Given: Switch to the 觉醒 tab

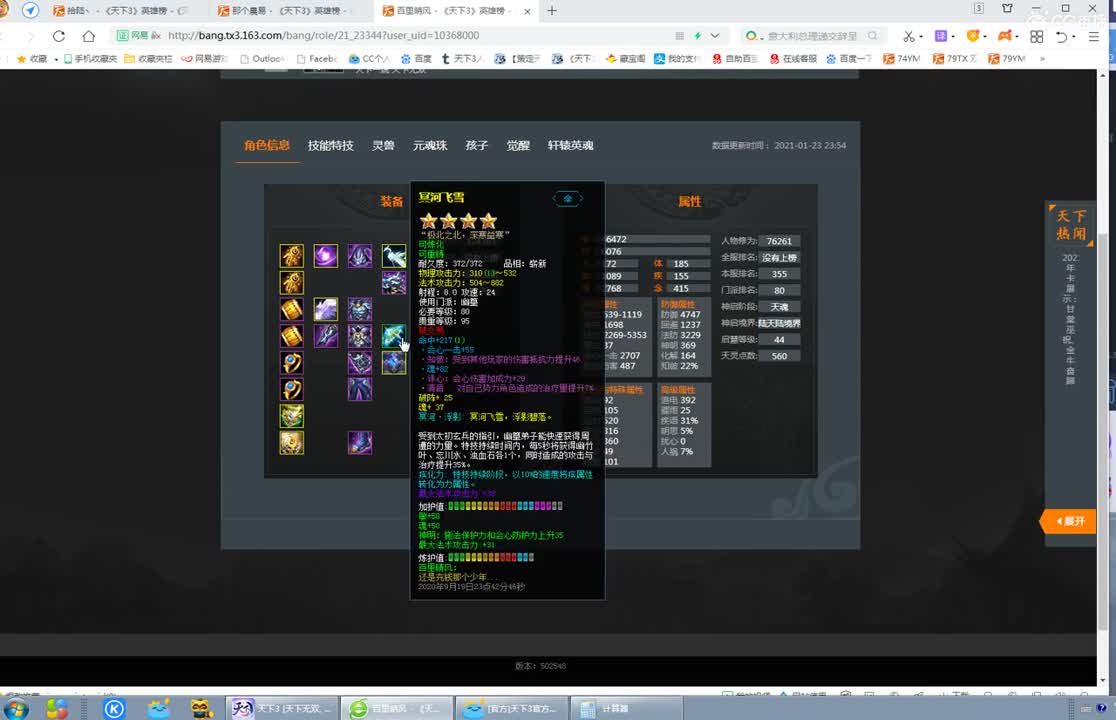Looking at the screenshot, I should click(x=517, y=145).
